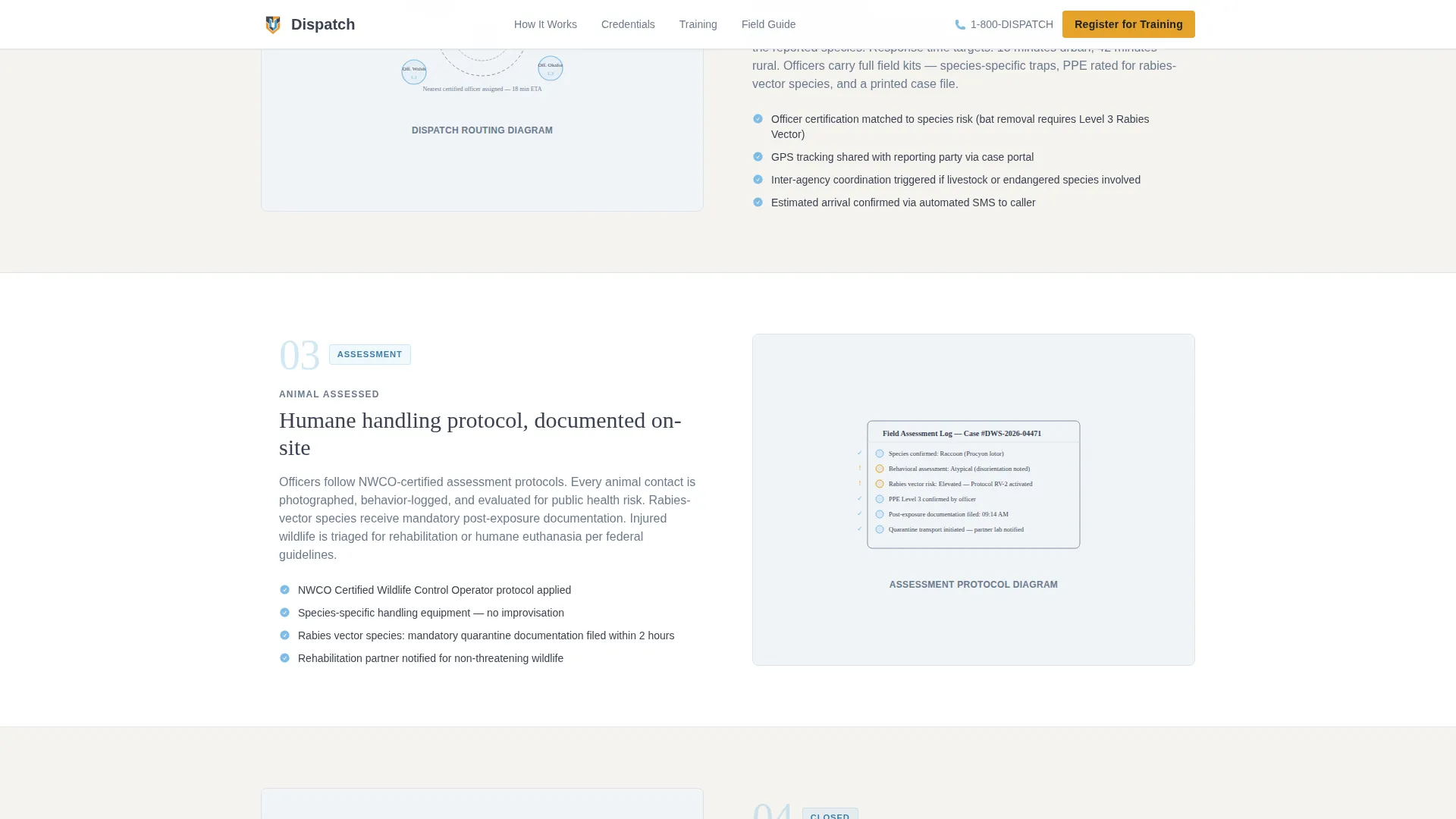Click the 'DISPATCH ROUTING DIAGRAM' caption
Viewport: 1456px width, 819px height.
click(x=482, y=130)
